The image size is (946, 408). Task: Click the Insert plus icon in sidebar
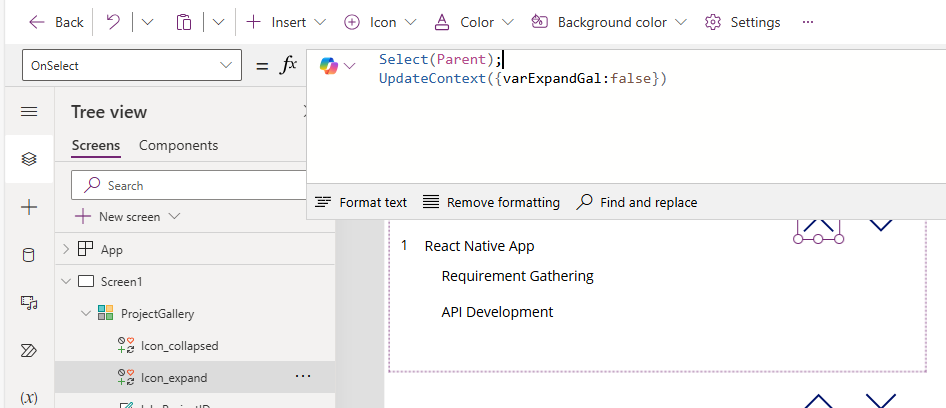pyautogui.click(x=29, y=208)
